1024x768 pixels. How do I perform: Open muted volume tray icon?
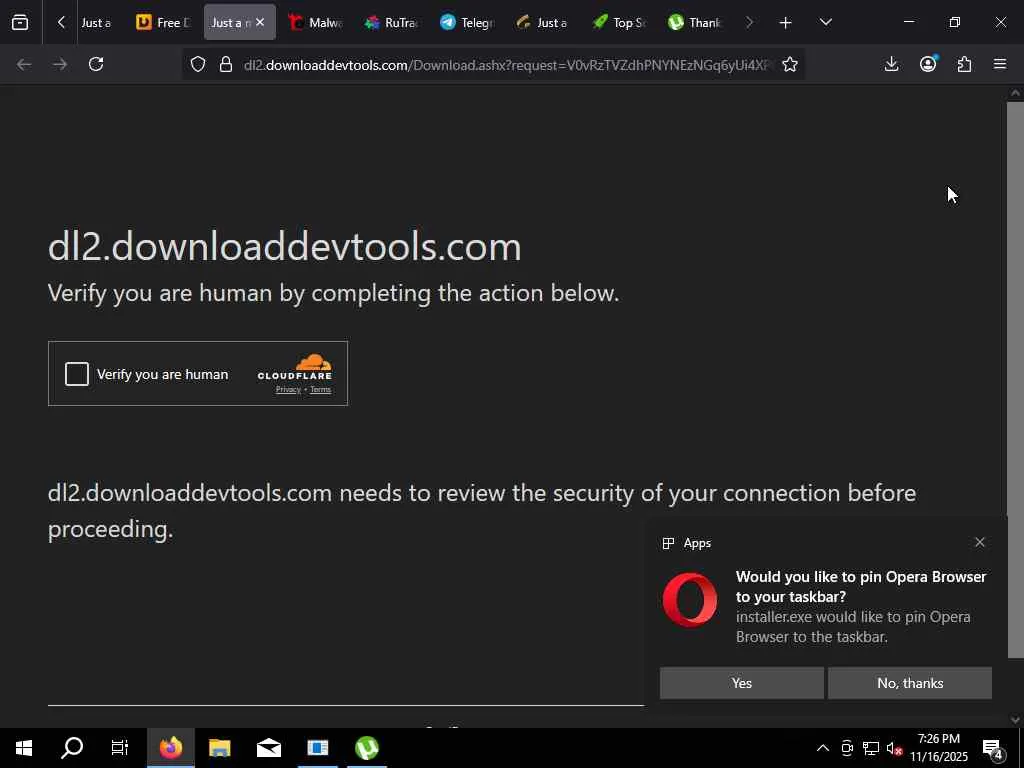point(895,748)
